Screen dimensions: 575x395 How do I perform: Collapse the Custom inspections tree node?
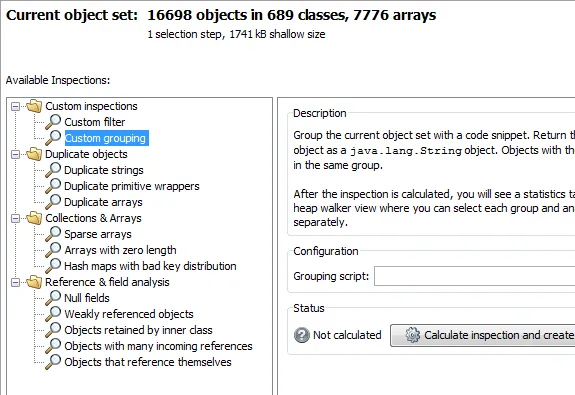[15, 106]
